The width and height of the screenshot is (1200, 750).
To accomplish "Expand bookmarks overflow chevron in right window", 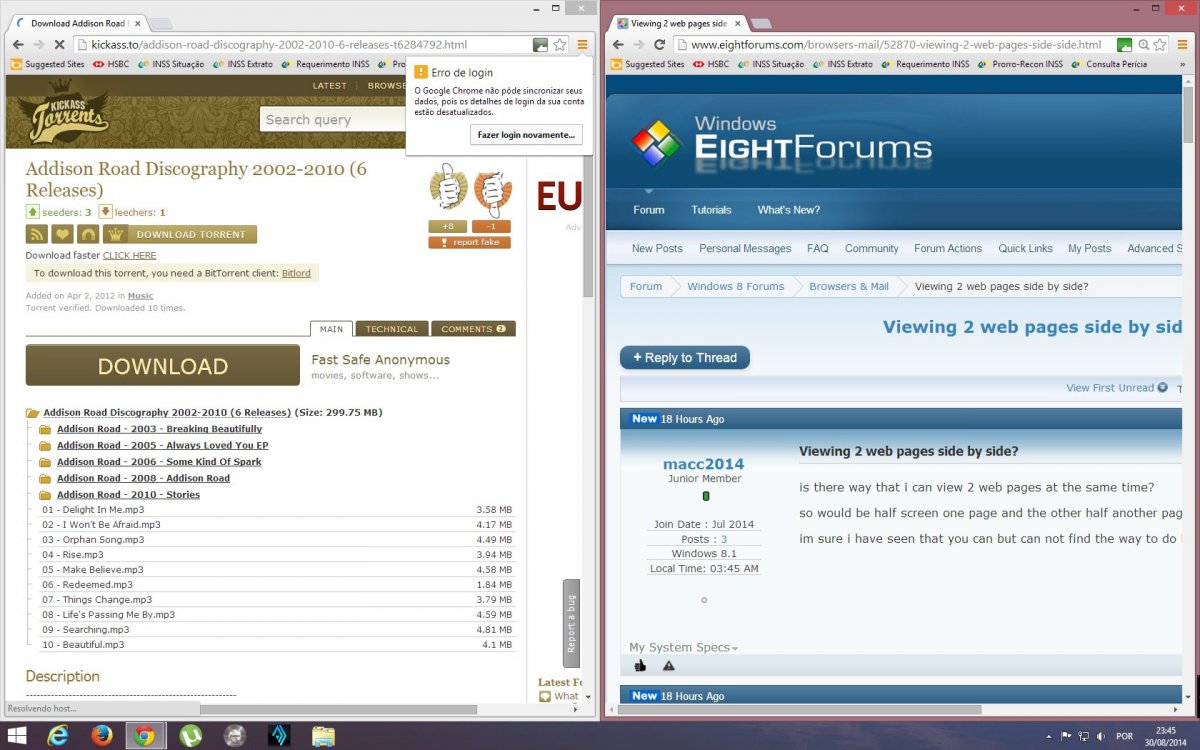I will pos(1182,64).
